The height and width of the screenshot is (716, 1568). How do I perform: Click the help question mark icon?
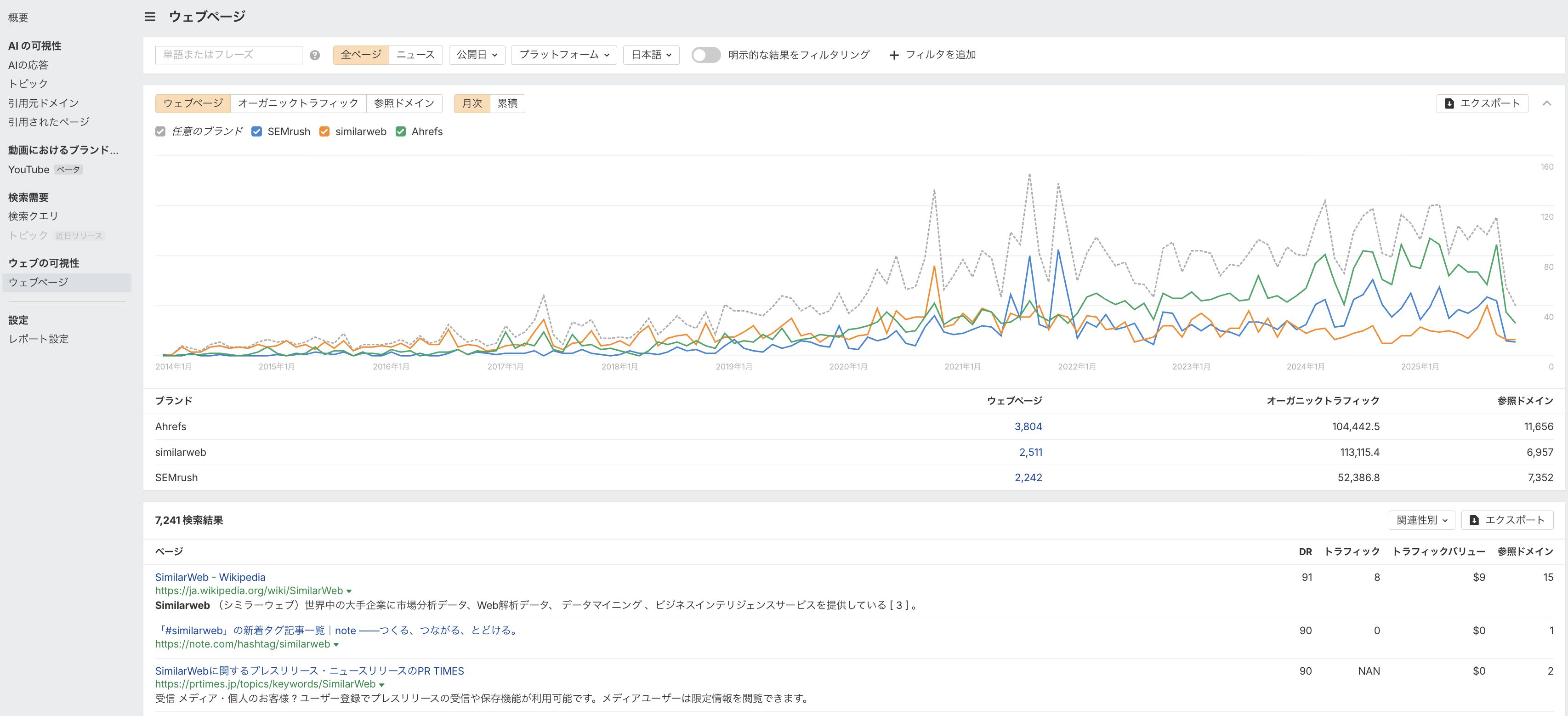pos(315,55)
